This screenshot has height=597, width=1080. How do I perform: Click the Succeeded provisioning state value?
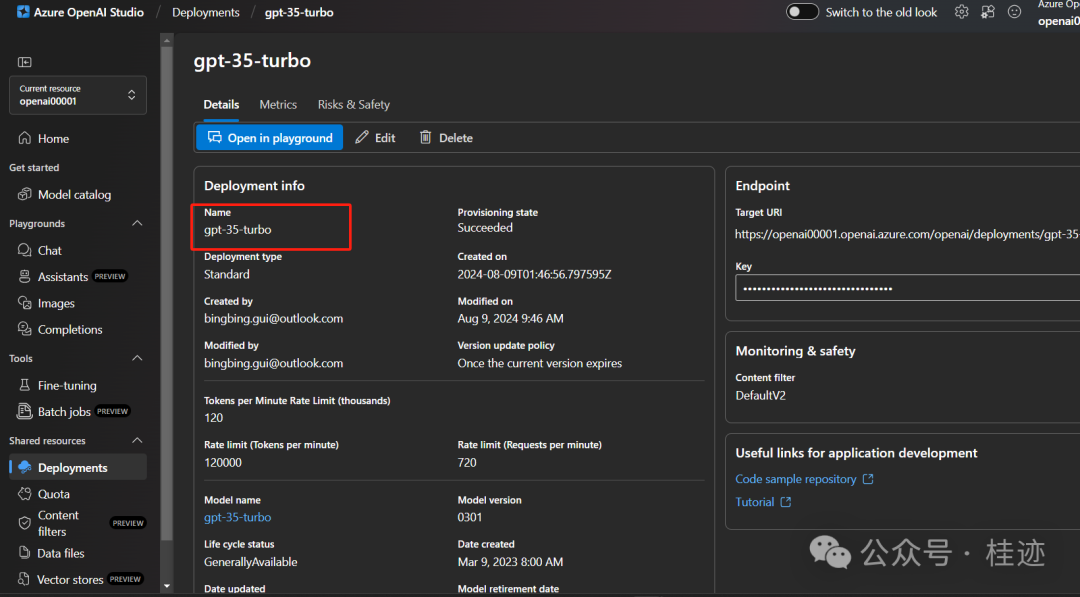click(x=485, y=227)
